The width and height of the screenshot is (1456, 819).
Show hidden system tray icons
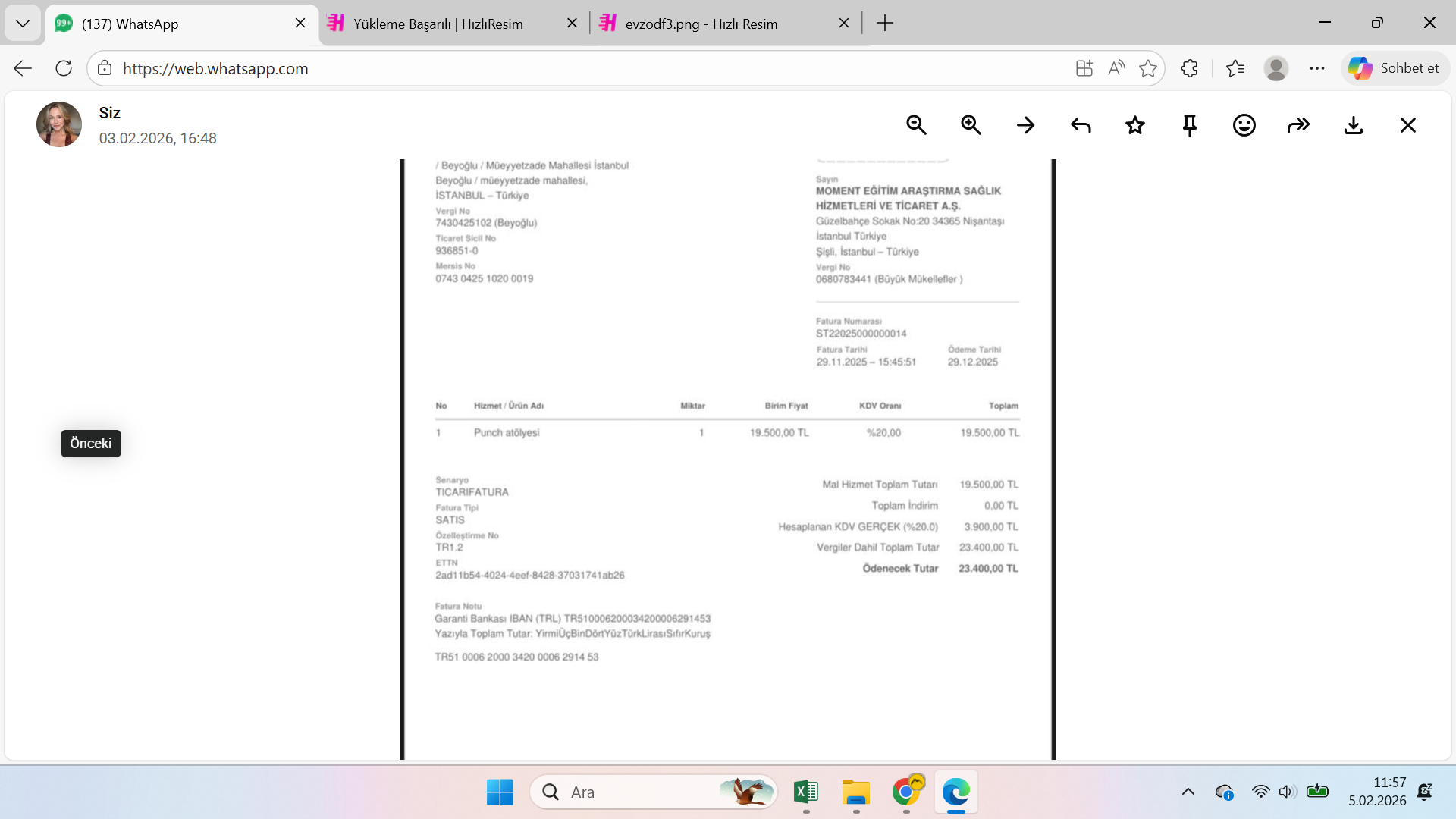pos(1188,792)
